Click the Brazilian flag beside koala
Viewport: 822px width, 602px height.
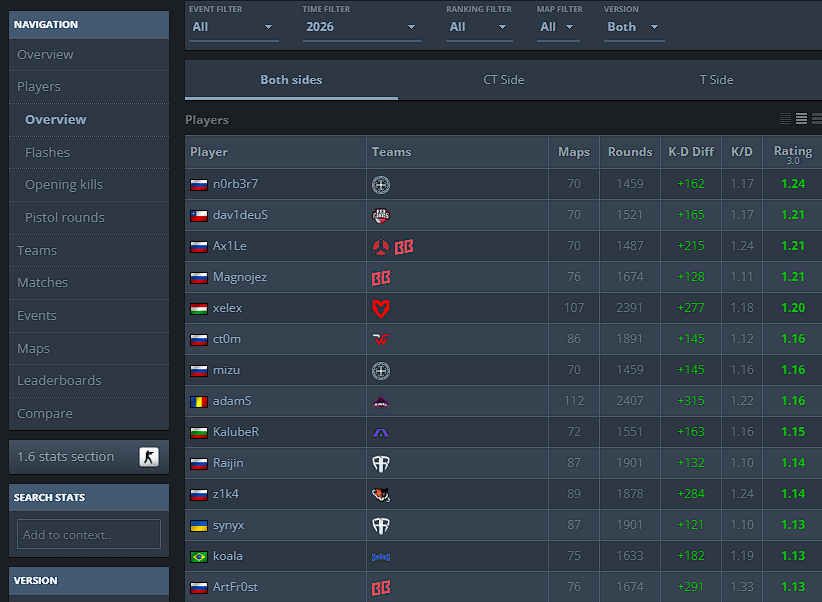tap(199, 556)
